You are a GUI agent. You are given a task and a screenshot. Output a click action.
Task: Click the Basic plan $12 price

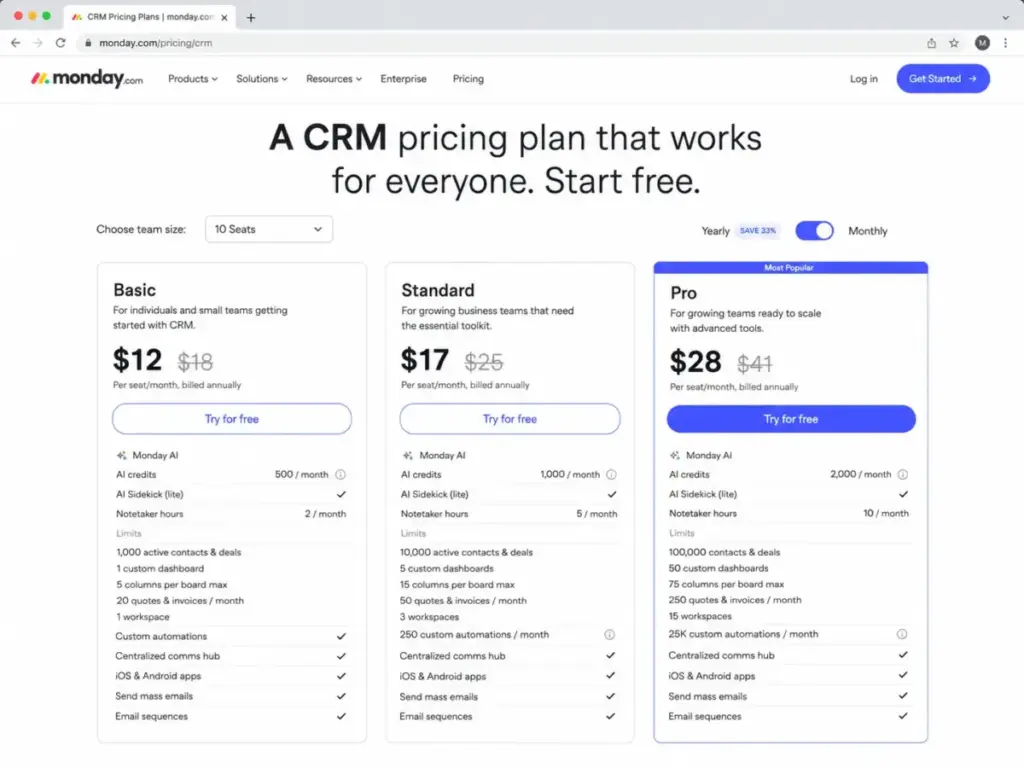[x=137, y=360]
